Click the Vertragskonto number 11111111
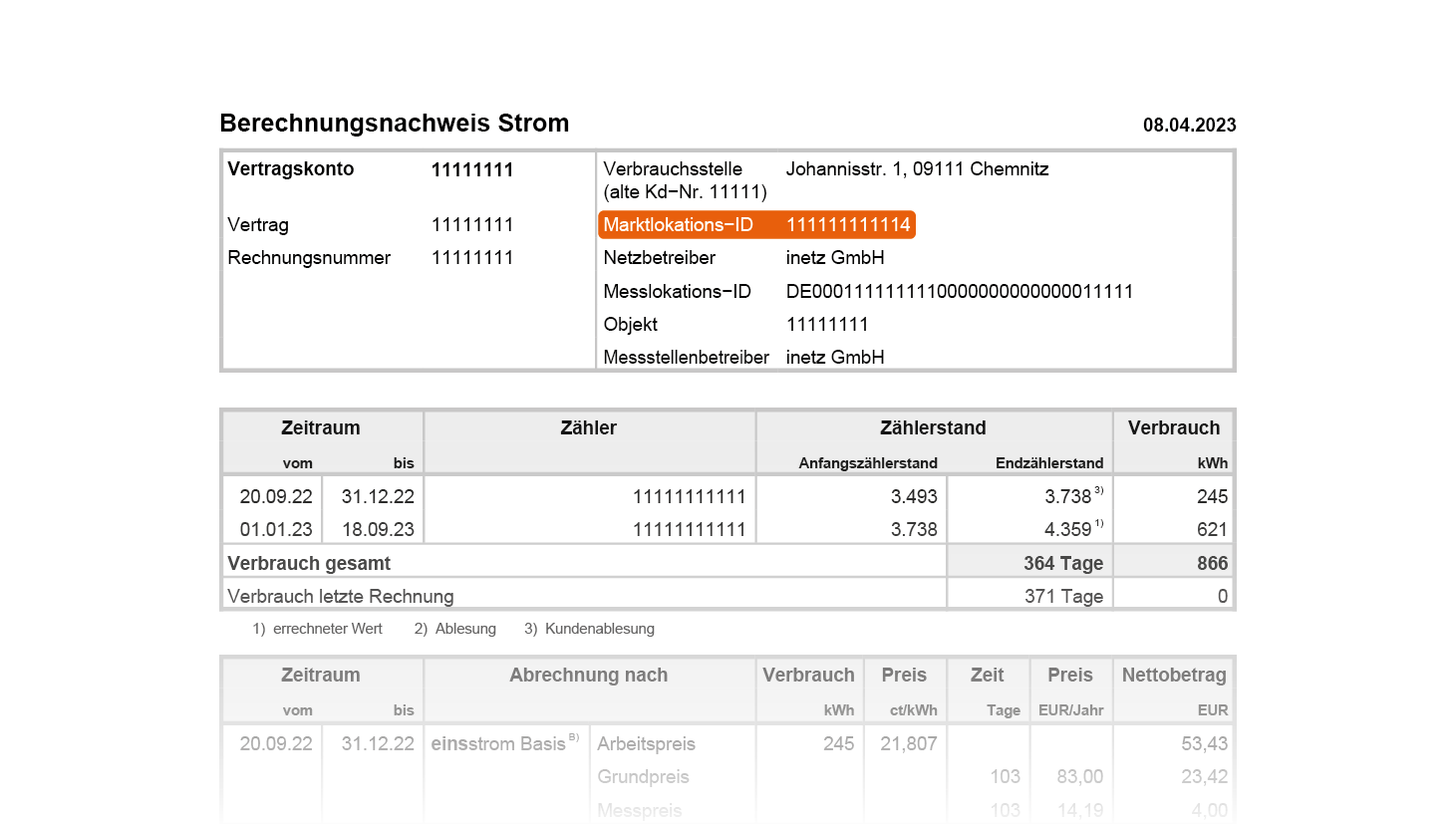 click(x=472, y=169)
